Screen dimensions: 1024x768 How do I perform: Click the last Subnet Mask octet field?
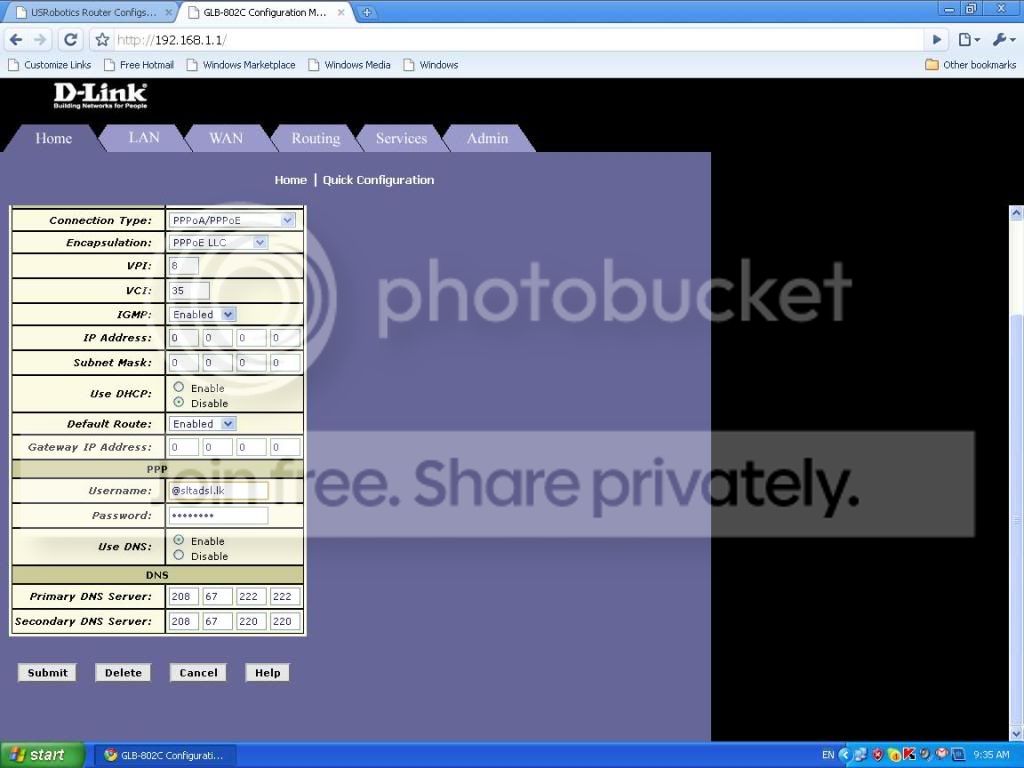pyautogui.click(x=285, y=362)
